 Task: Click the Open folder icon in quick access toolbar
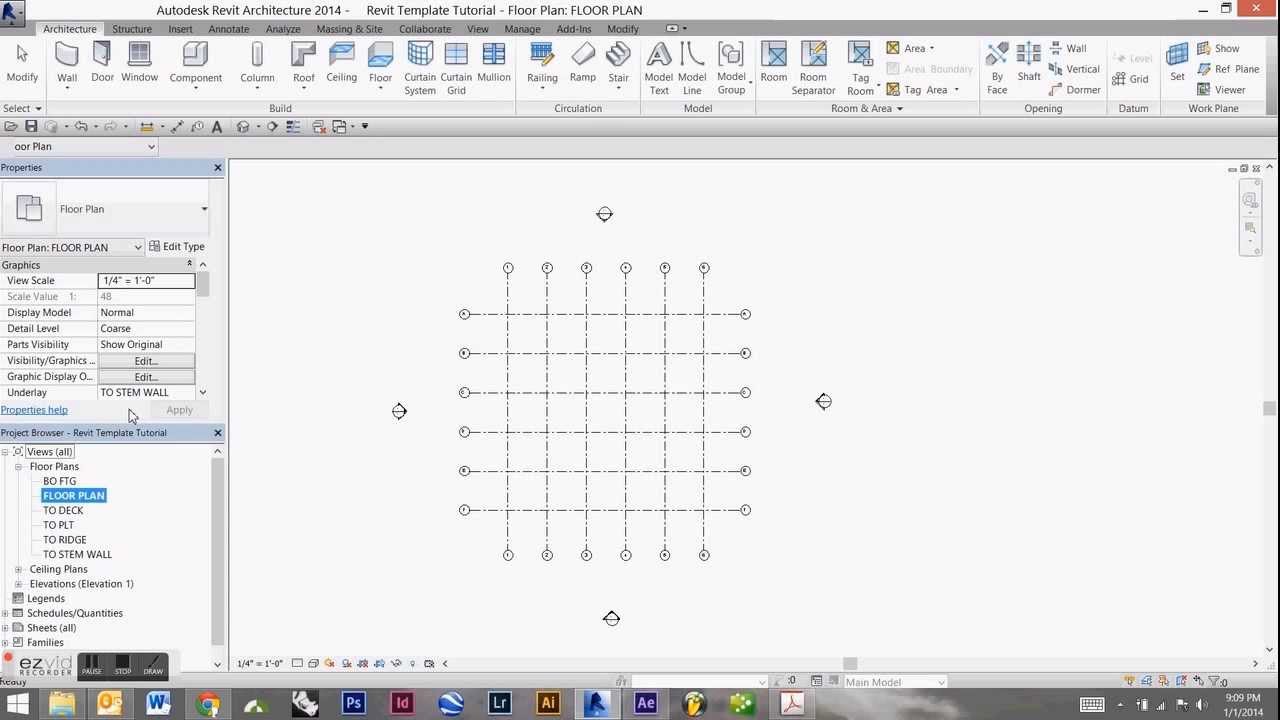10,126
